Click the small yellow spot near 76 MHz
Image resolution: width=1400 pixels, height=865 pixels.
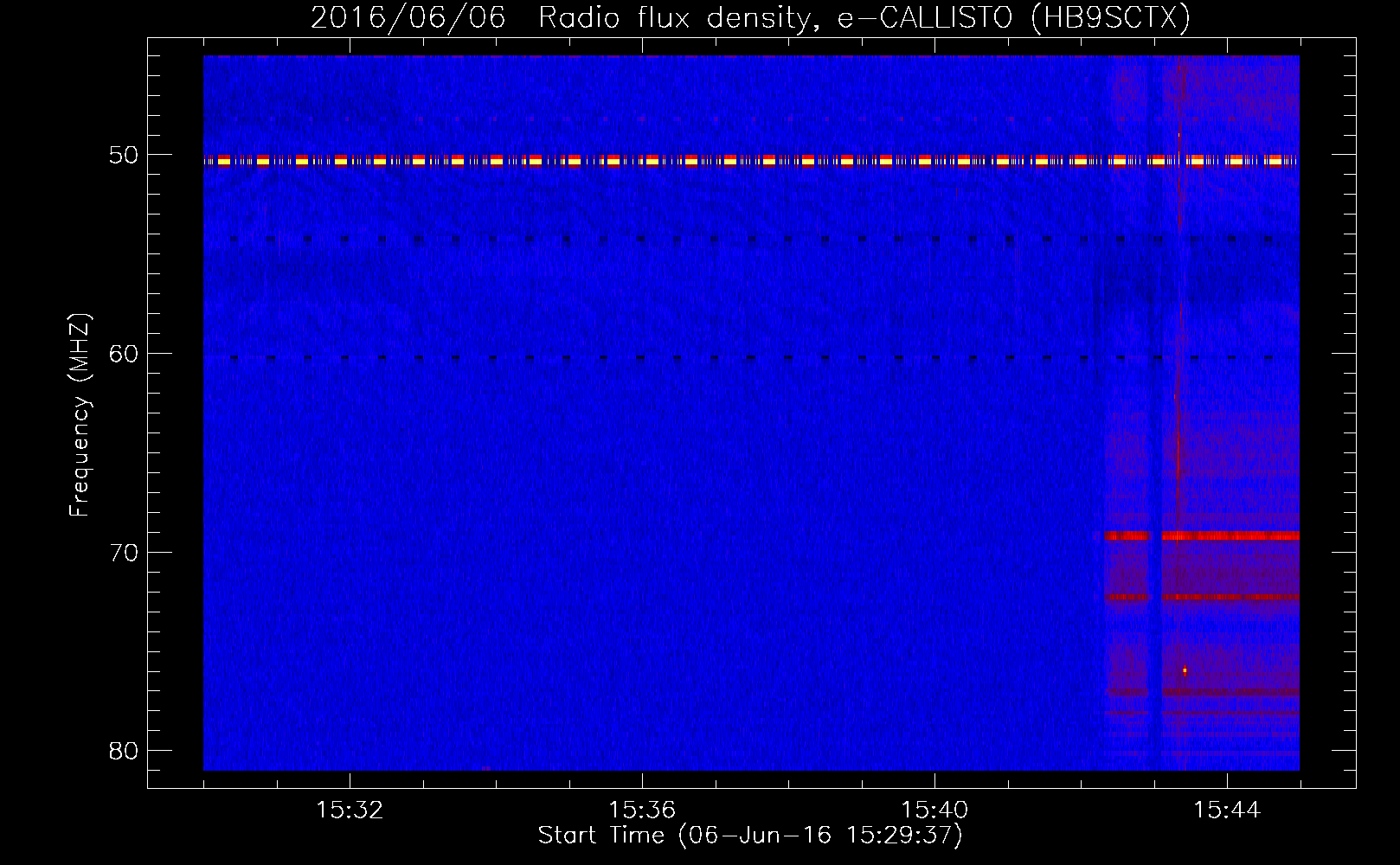(1185, 670)
